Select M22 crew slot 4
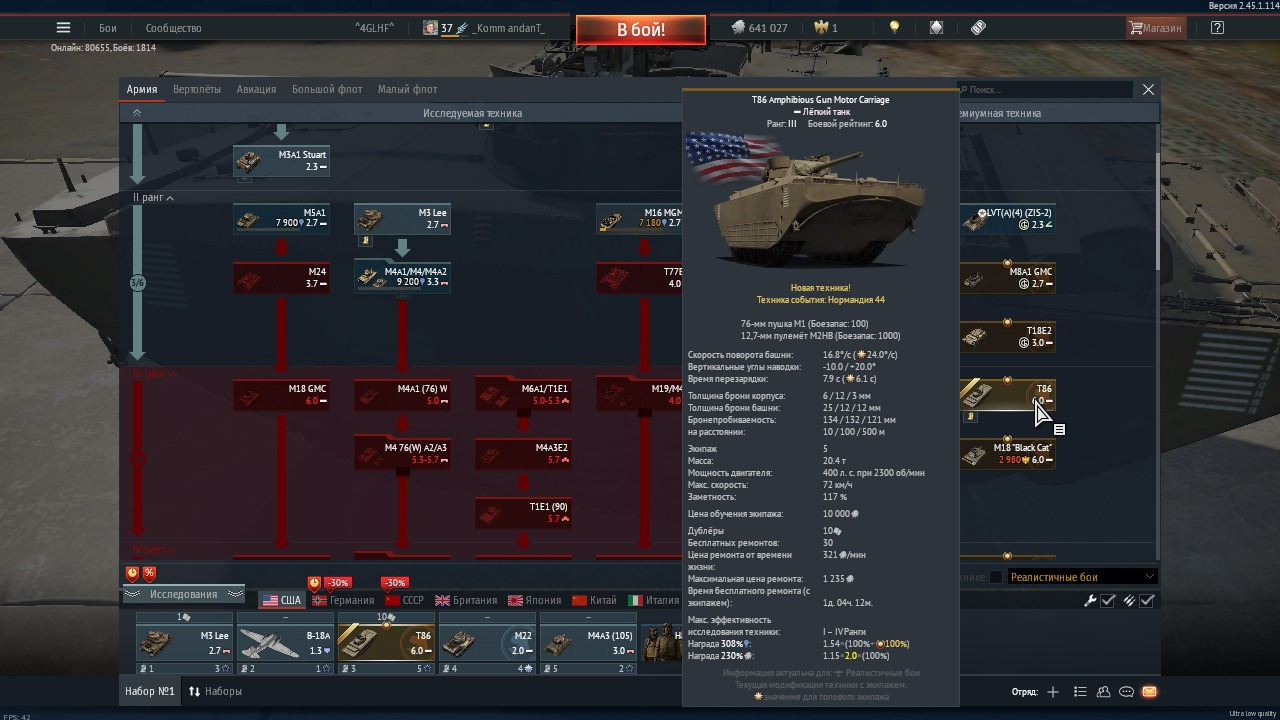 click(487, 643)
